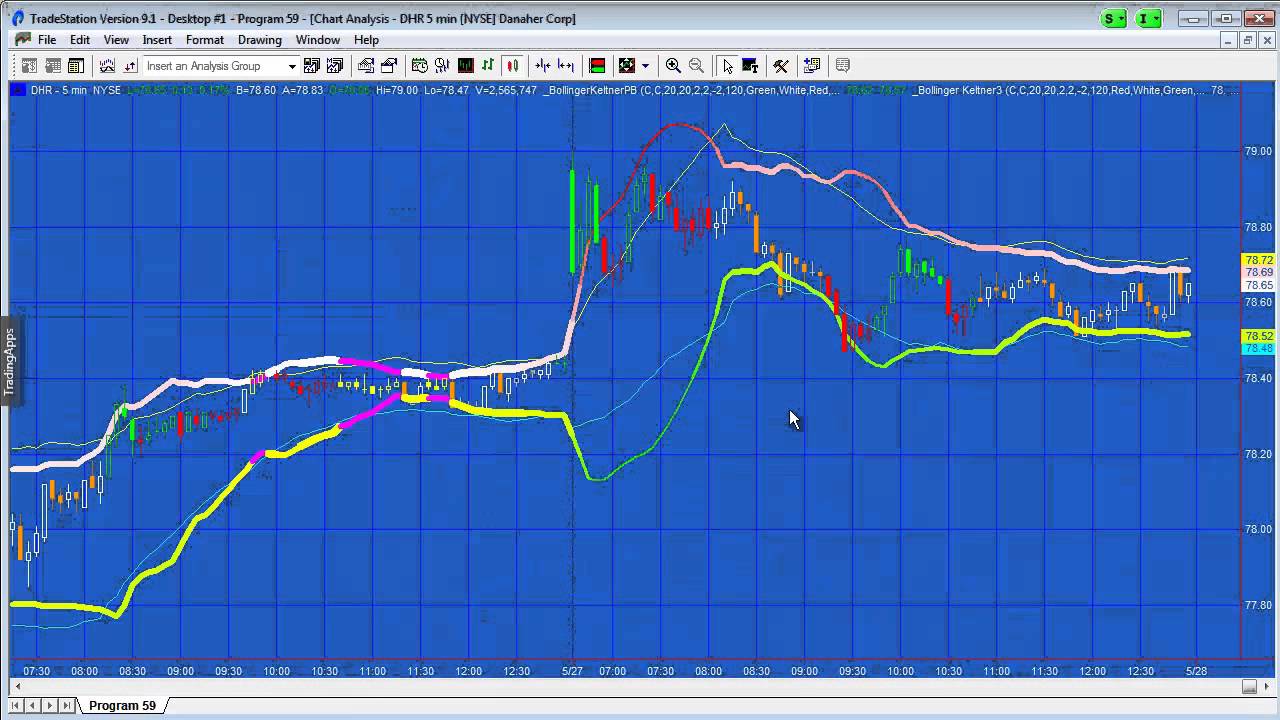Image resolution: width=1280 pixels, height=720 pixels.
Task: Click the first chart window icon in toolbar
Action: click(30, 66)
